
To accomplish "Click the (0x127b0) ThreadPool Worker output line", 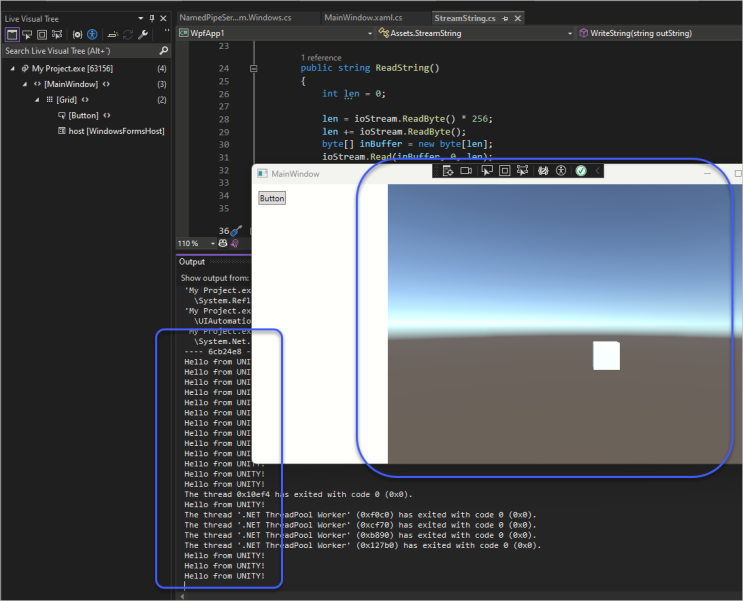I will pos(362,546).
